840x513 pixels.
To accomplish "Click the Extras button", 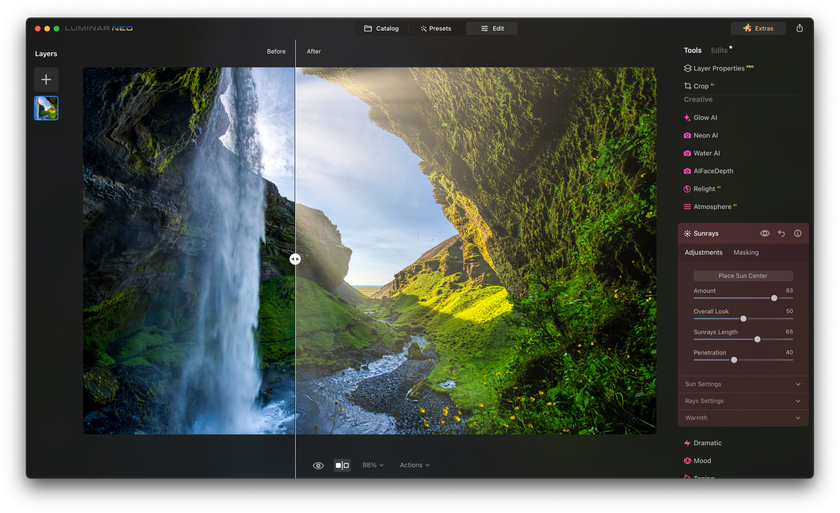I will tap(758, 28).
